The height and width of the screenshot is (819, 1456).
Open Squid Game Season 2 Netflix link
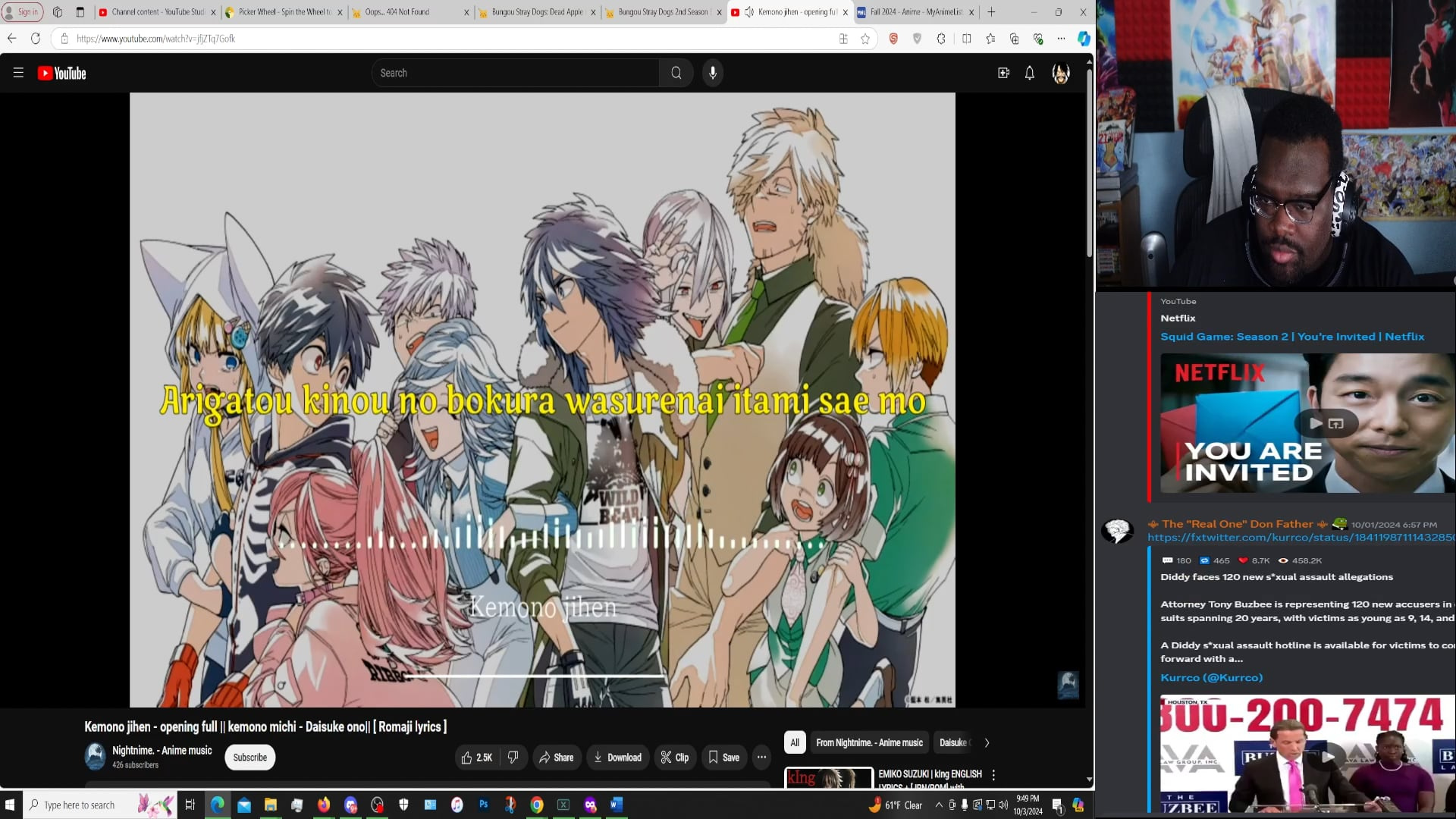1292,337
